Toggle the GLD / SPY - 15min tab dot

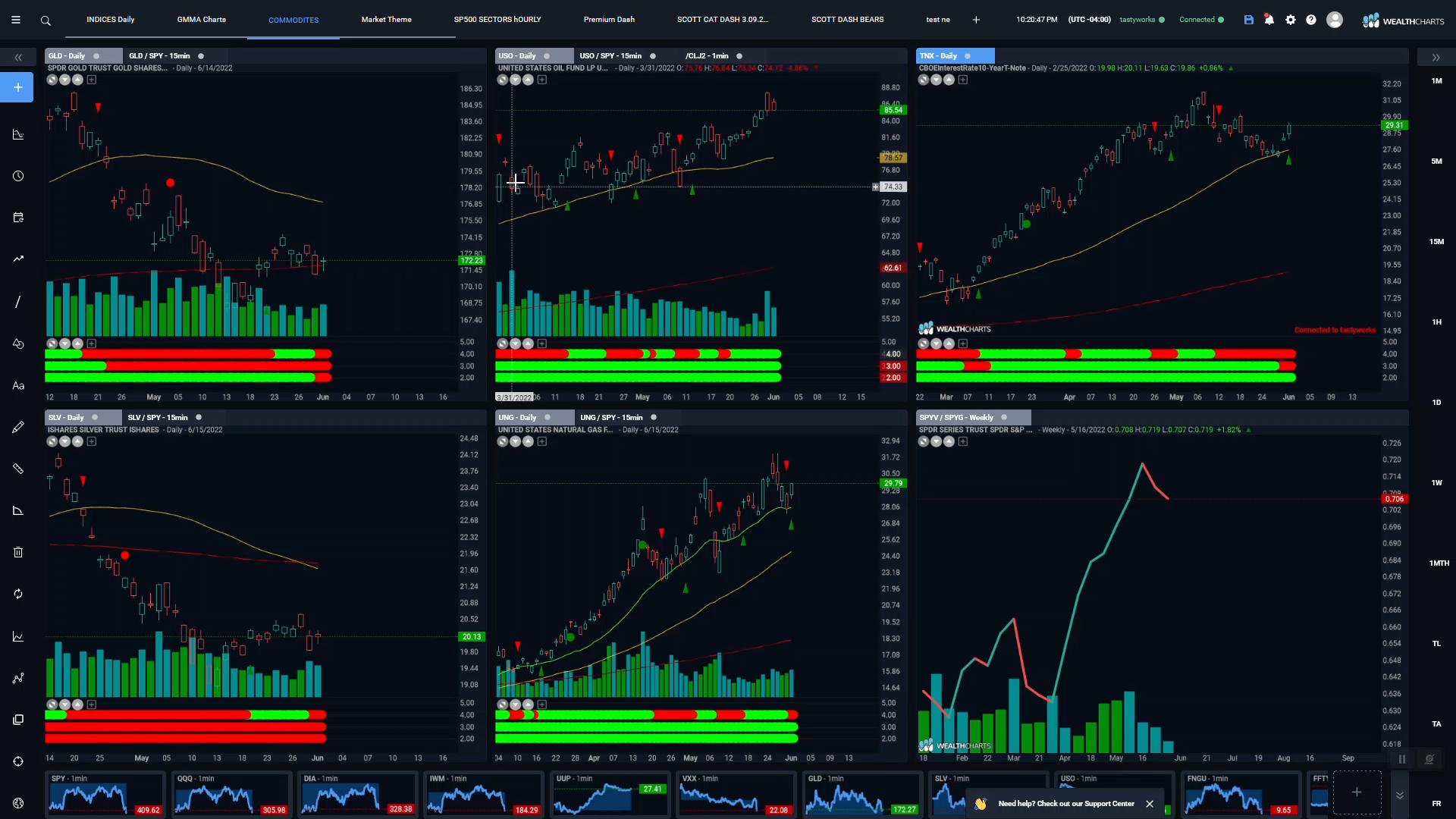pos(201,56)
